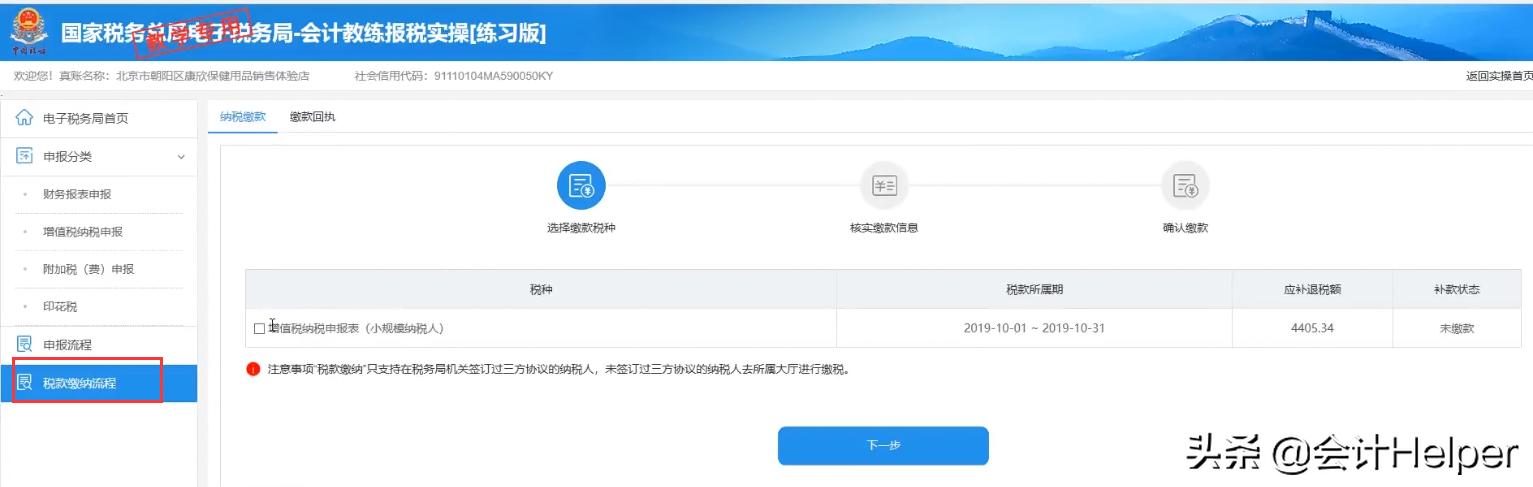
Task: Click the 社会信用代码 91110104MA590050KY text
Action: coord(453,76)
